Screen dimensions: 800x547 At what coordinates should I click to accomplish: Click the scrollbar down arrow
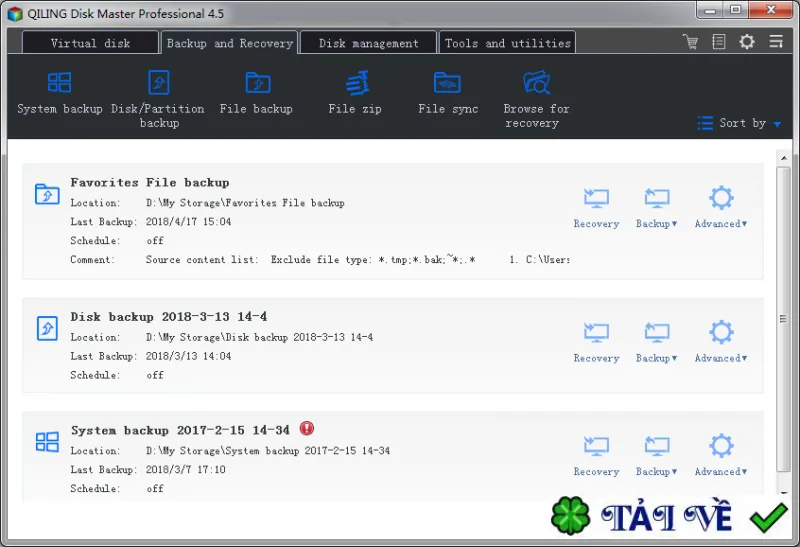784,493
